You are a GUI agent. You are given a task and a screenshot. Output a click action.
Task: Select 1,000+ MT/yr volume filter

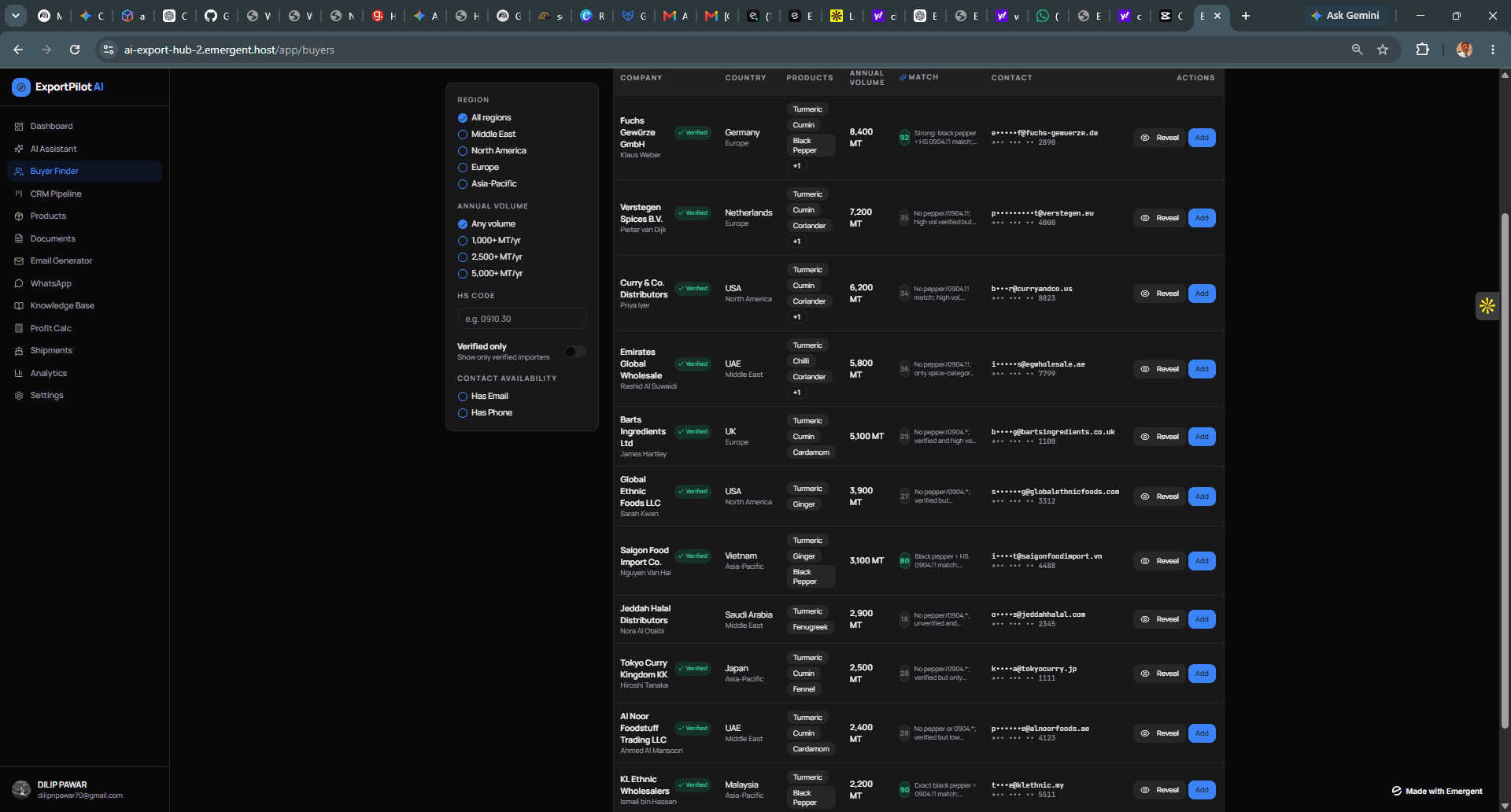pyautogui.click(x=463, y=241)
